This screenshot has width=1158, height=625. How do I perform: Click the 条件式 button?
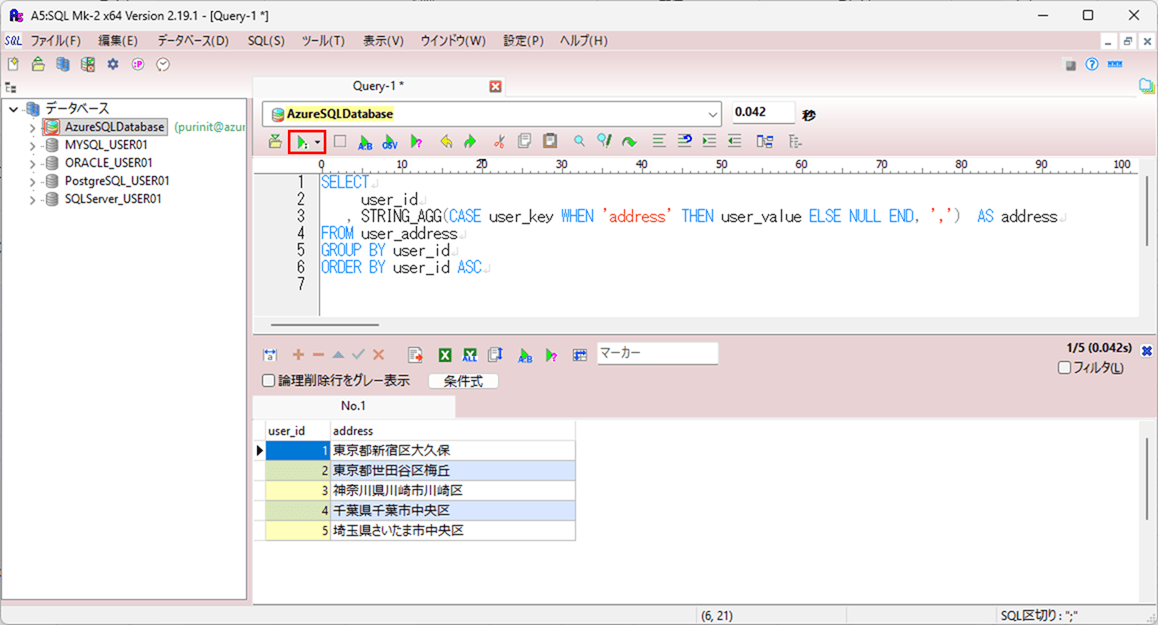463,381
